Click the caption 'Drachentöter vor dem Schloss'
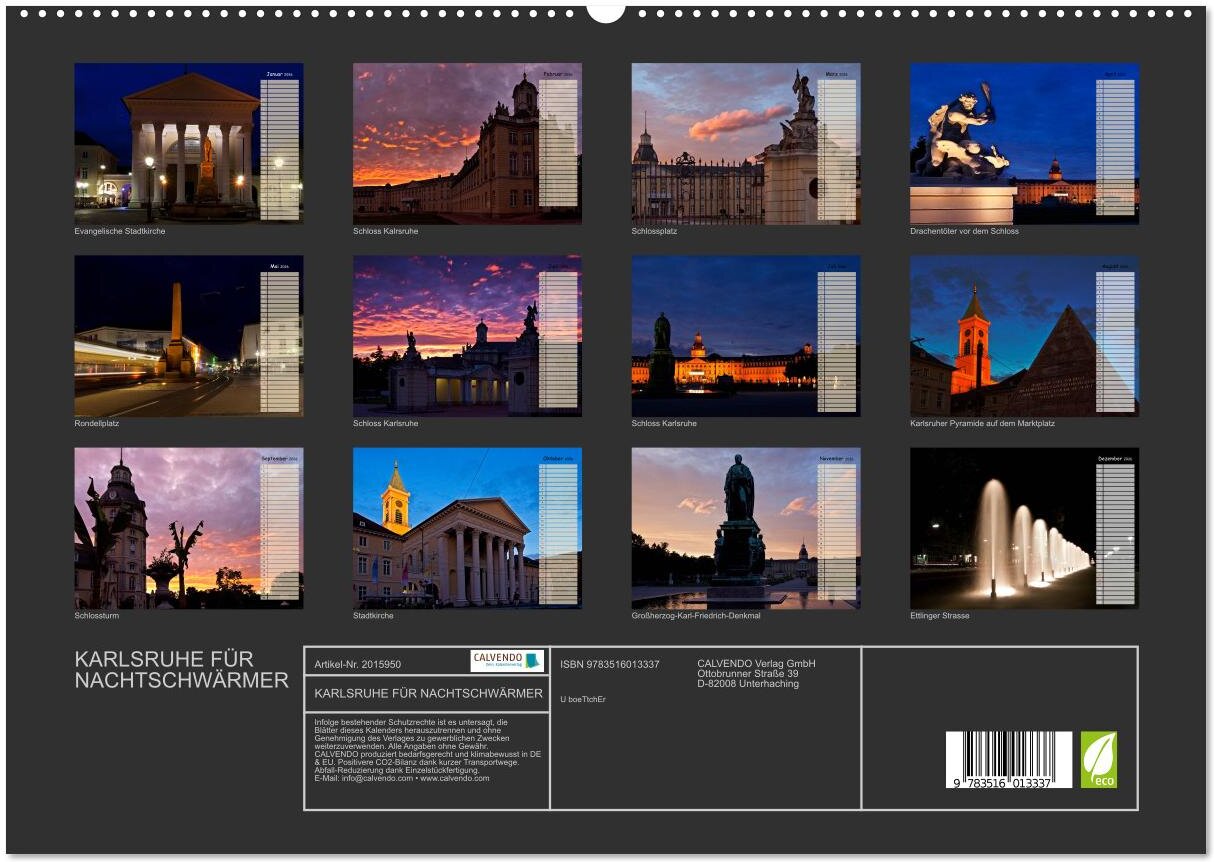 click(964, 231)
